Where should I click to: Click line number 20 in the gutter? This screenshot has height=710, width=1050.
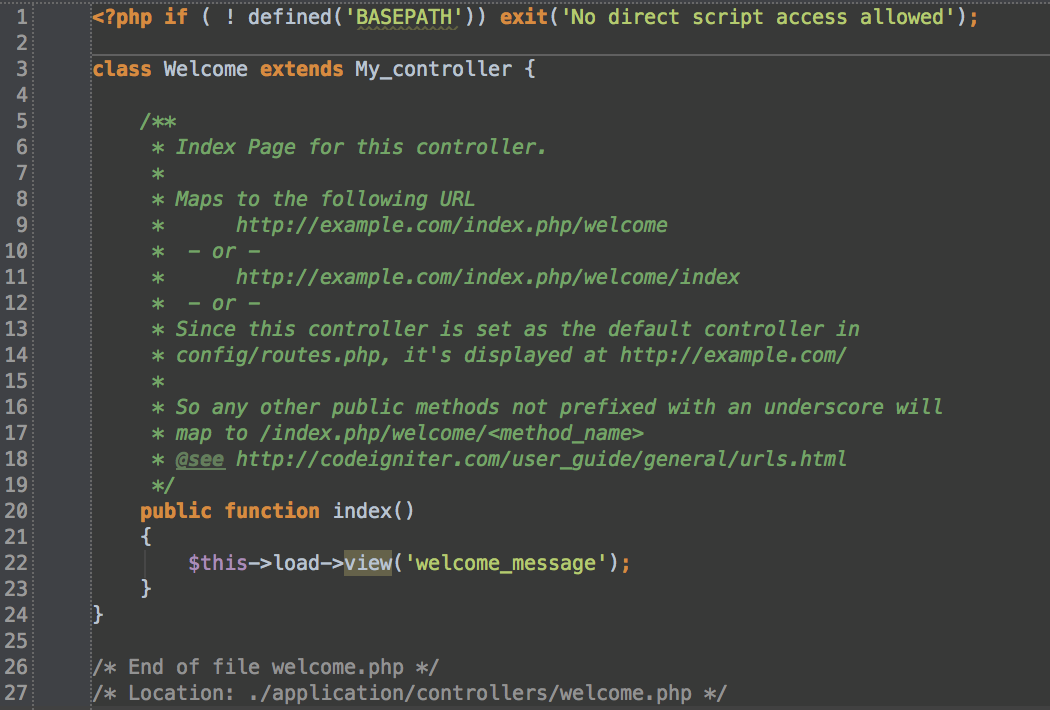[16, 511]
